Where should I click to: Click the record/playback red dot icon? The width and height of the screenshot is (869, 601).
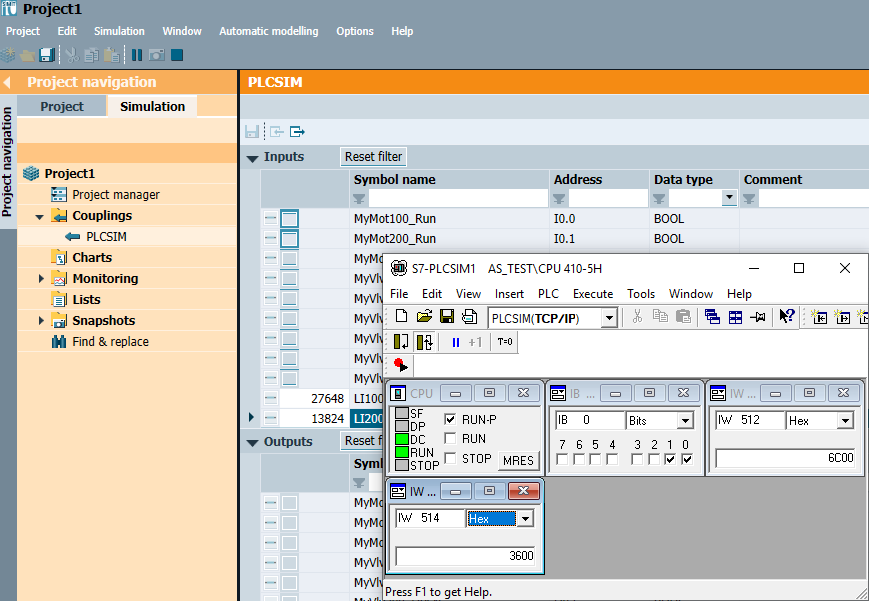400,365
